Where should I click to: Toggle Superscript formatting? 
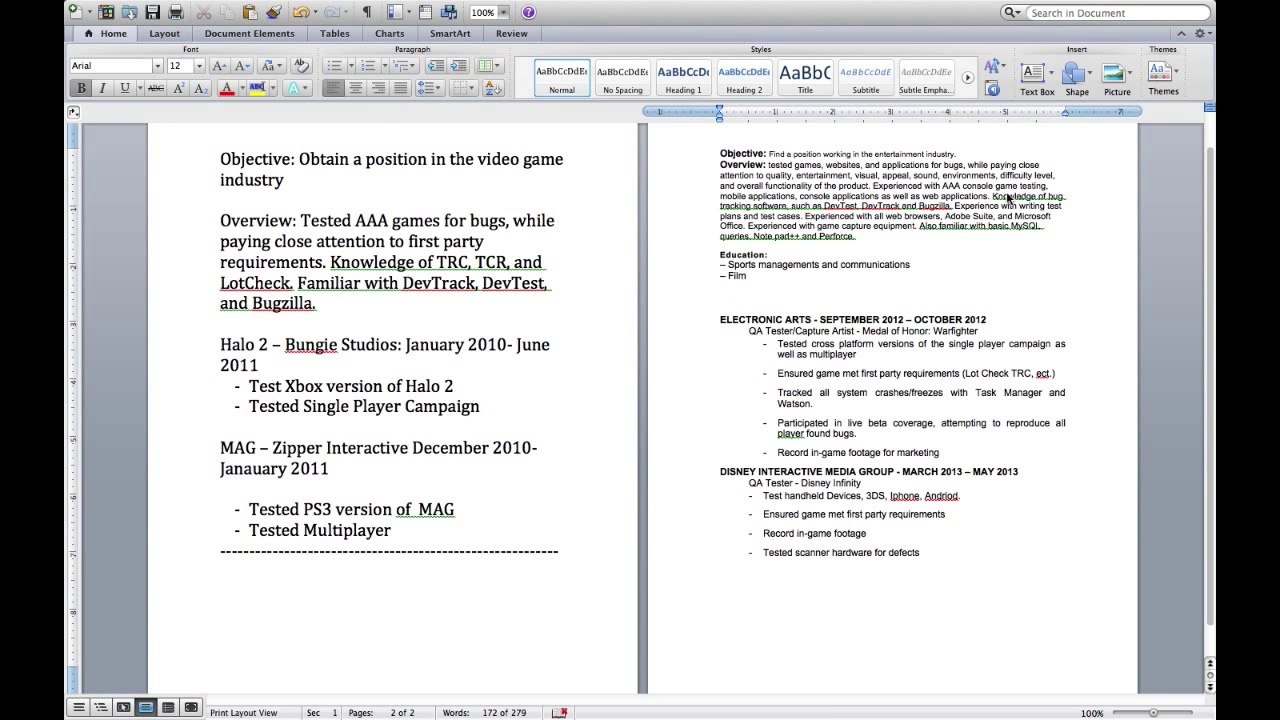point(178,88)
